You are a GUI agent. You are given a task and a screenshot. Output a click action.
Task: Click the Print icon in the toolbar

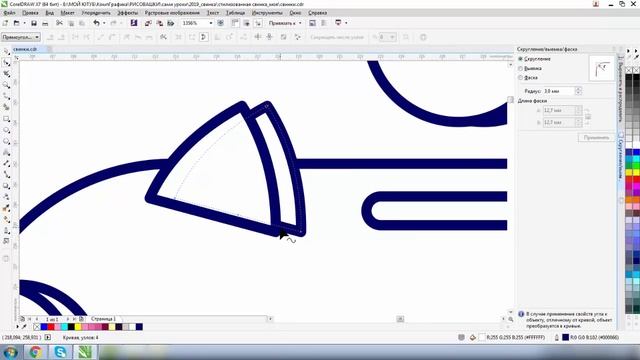pyautogui.click(x=45, y=23)
